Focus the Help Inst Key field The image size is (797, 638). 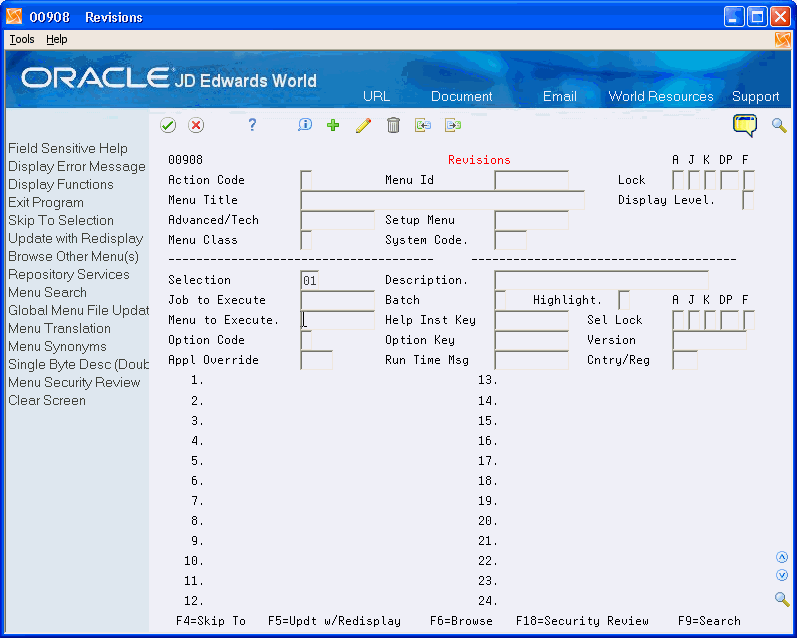point(531,320)
